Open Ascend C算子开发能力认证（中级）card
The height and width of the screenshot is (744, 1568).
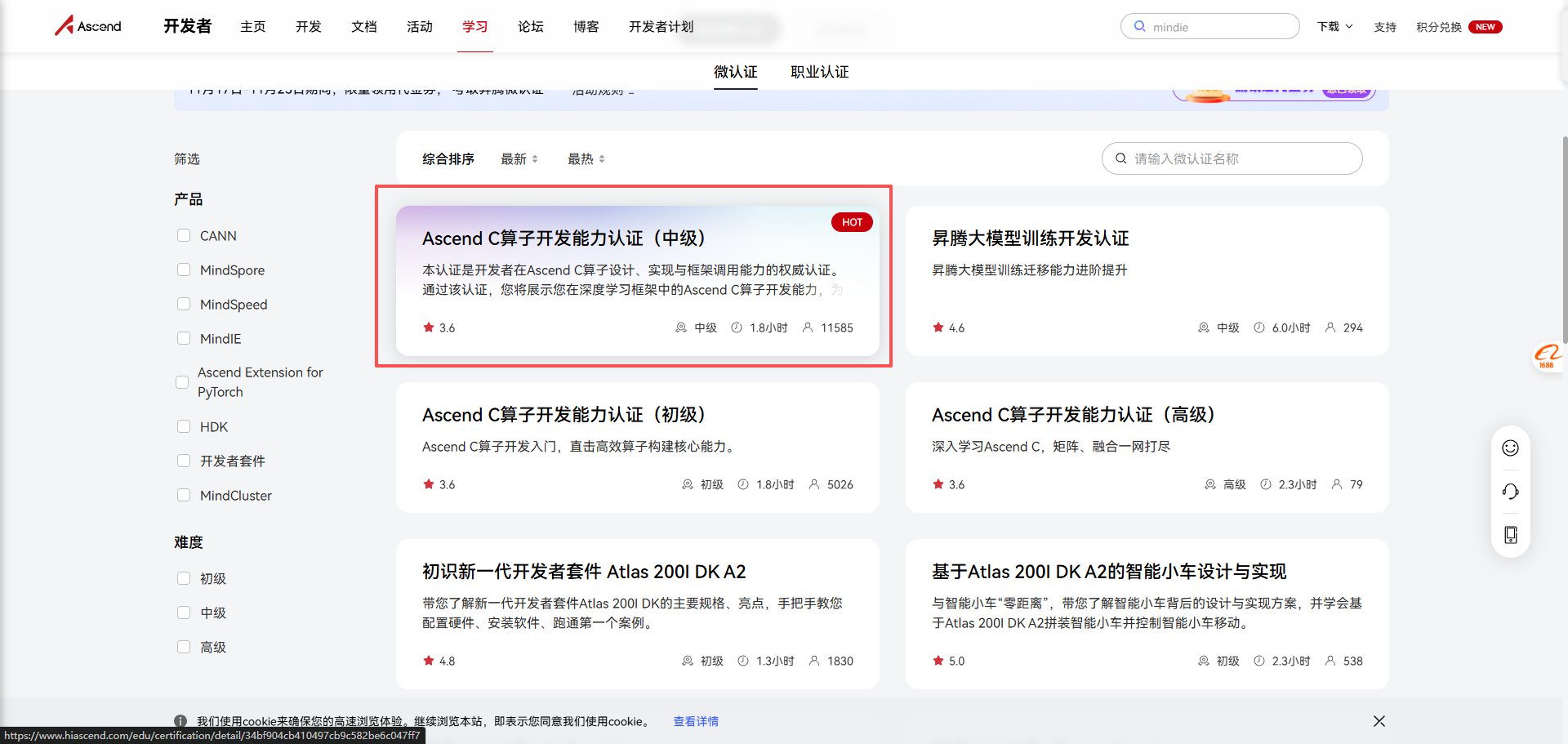638,281
